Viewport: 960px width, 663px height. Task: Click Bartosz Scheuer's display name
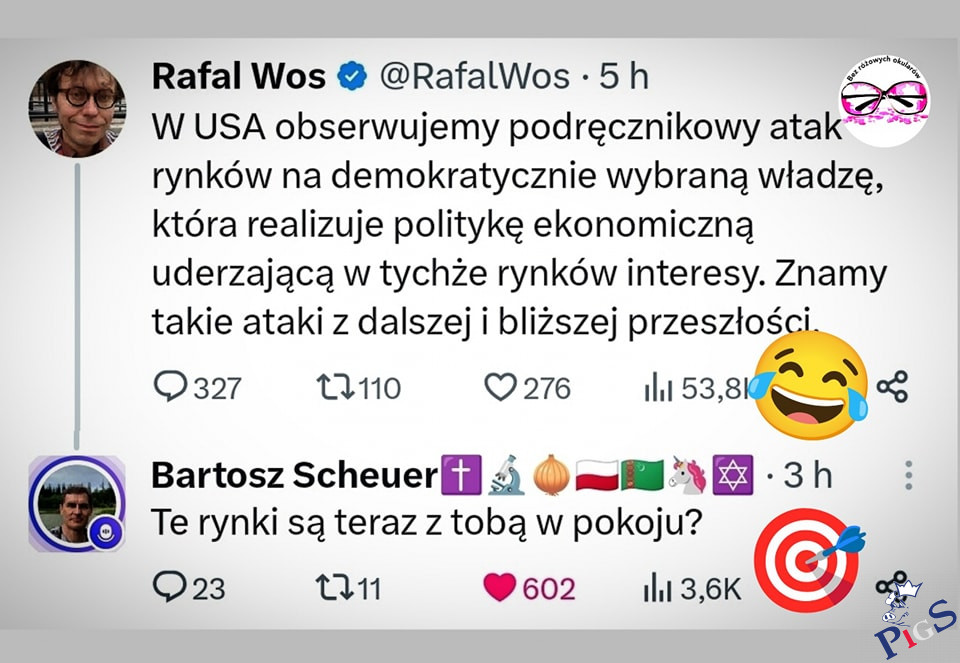pos(294,475)
